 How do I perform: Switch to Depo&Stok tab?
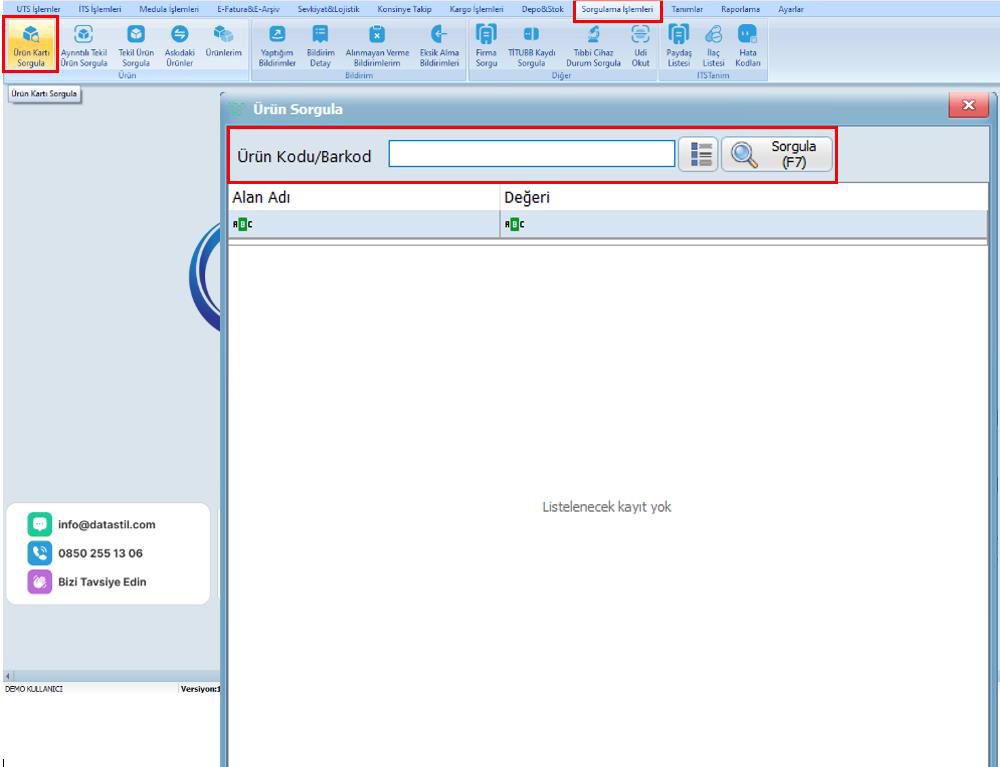click(x=543, y=8)
